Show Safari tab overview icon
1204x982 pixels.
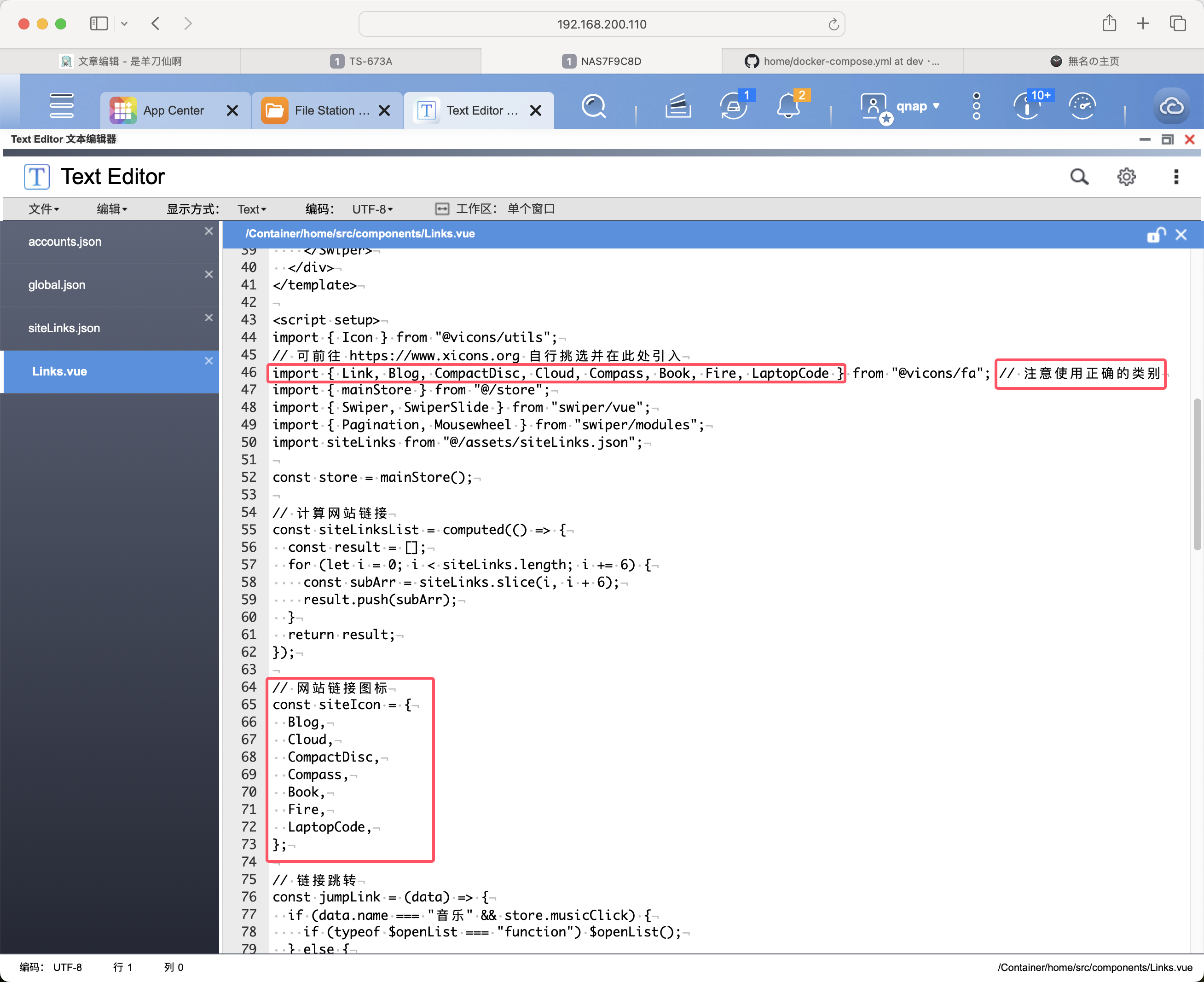click(x=1178, y=23)
